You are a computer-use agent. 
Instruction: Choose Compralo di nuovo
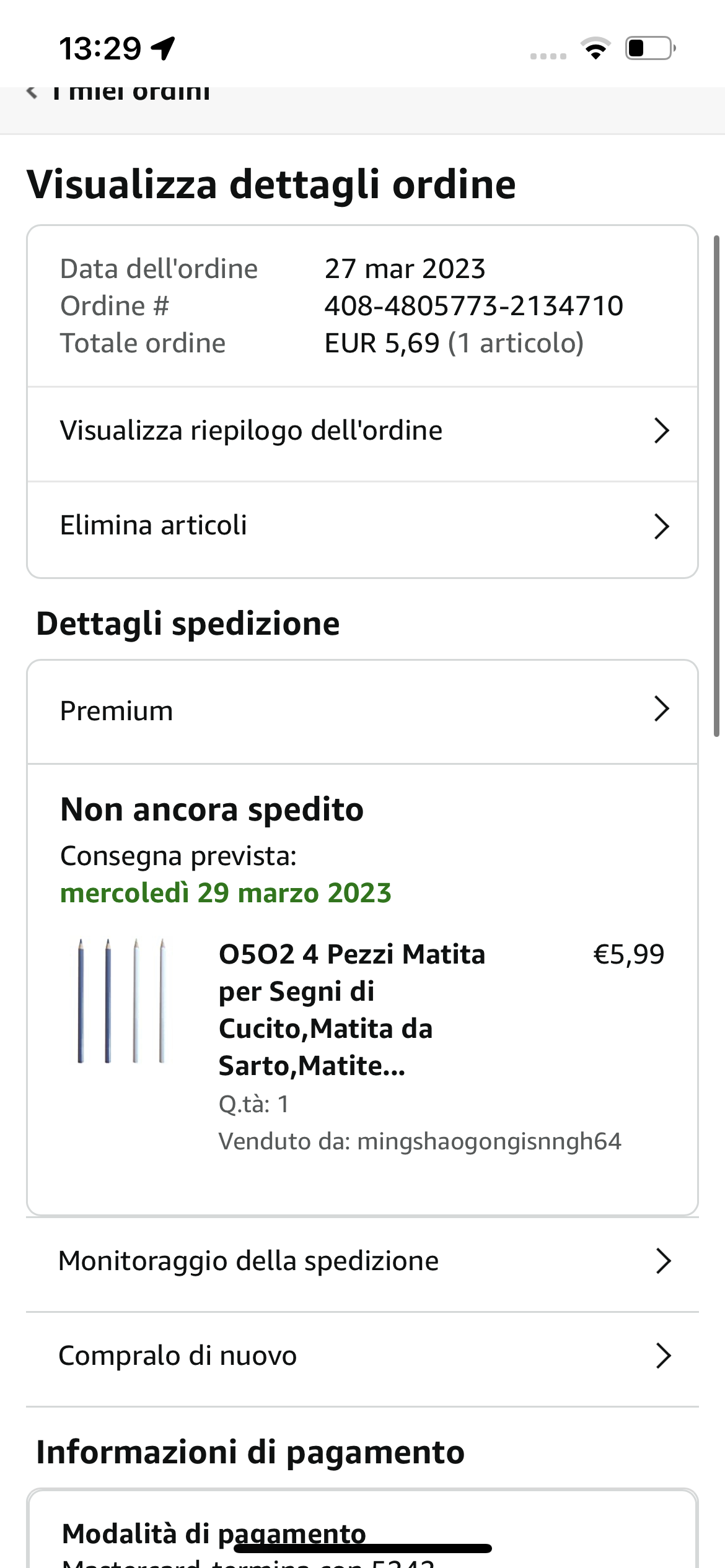(178, 1356)
